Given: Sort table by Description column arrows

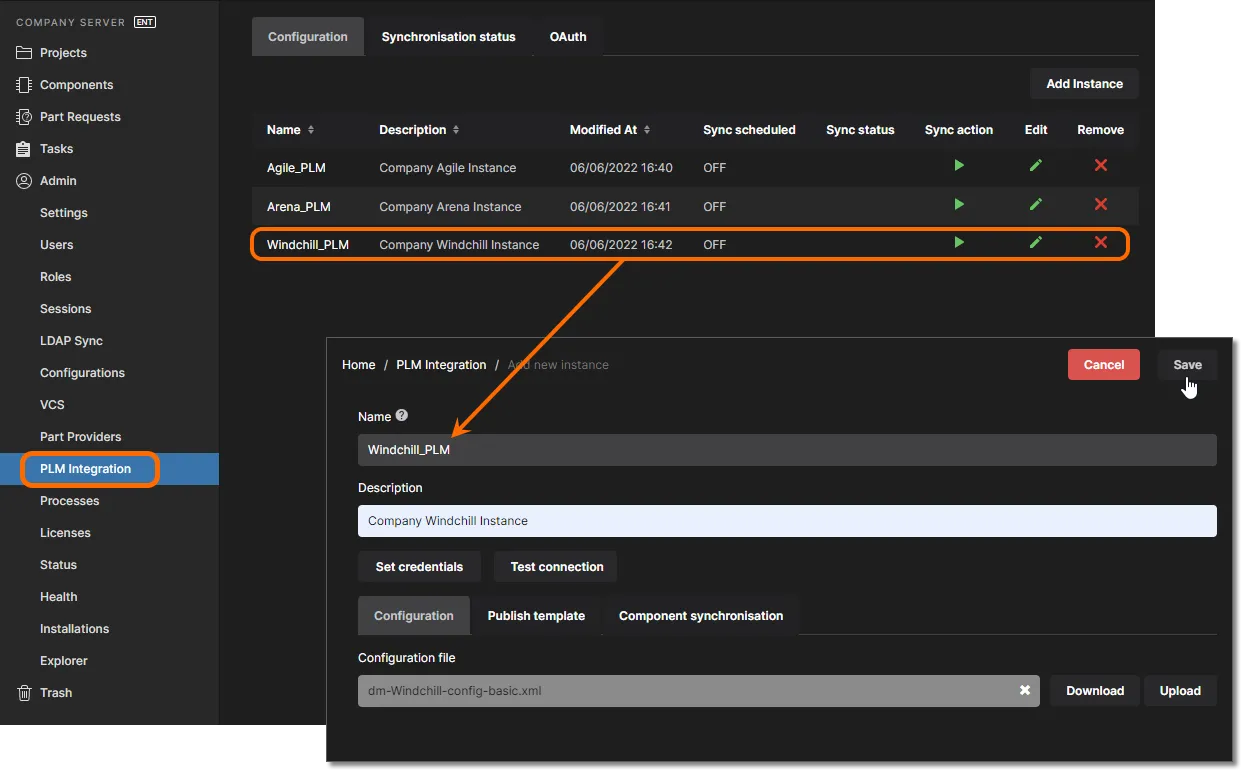Looking at the screenshot, I should pos(456,130).
